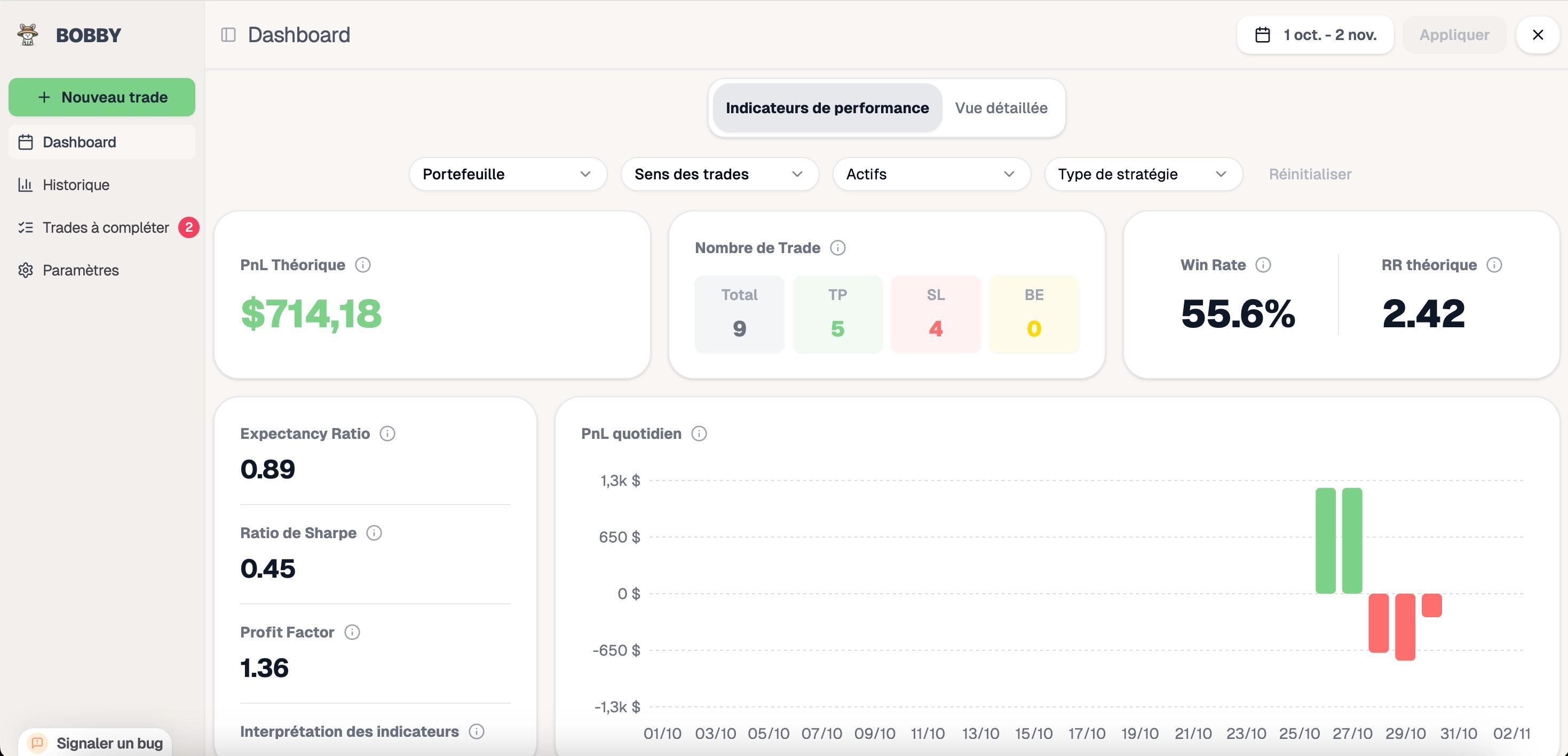Open the Type de stratégie dropdown
Viewport: 1568px width, 756px height.
pos(1143,174)
